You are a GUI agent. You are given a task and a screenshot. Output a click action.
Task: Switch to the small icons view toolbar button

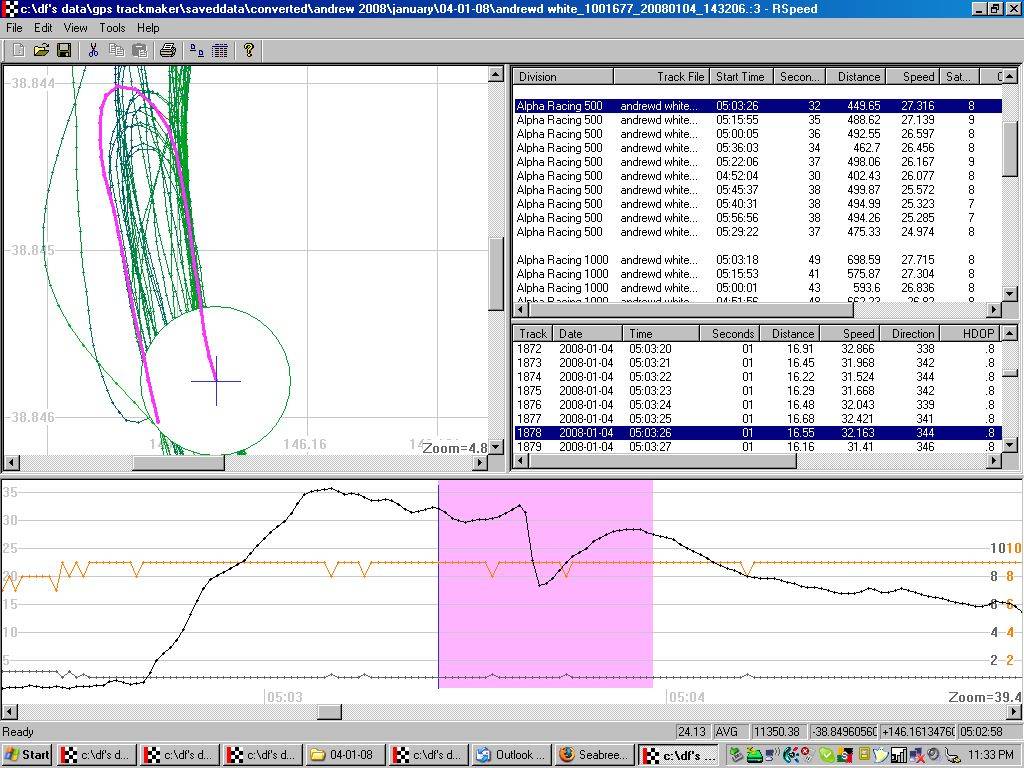197,50
